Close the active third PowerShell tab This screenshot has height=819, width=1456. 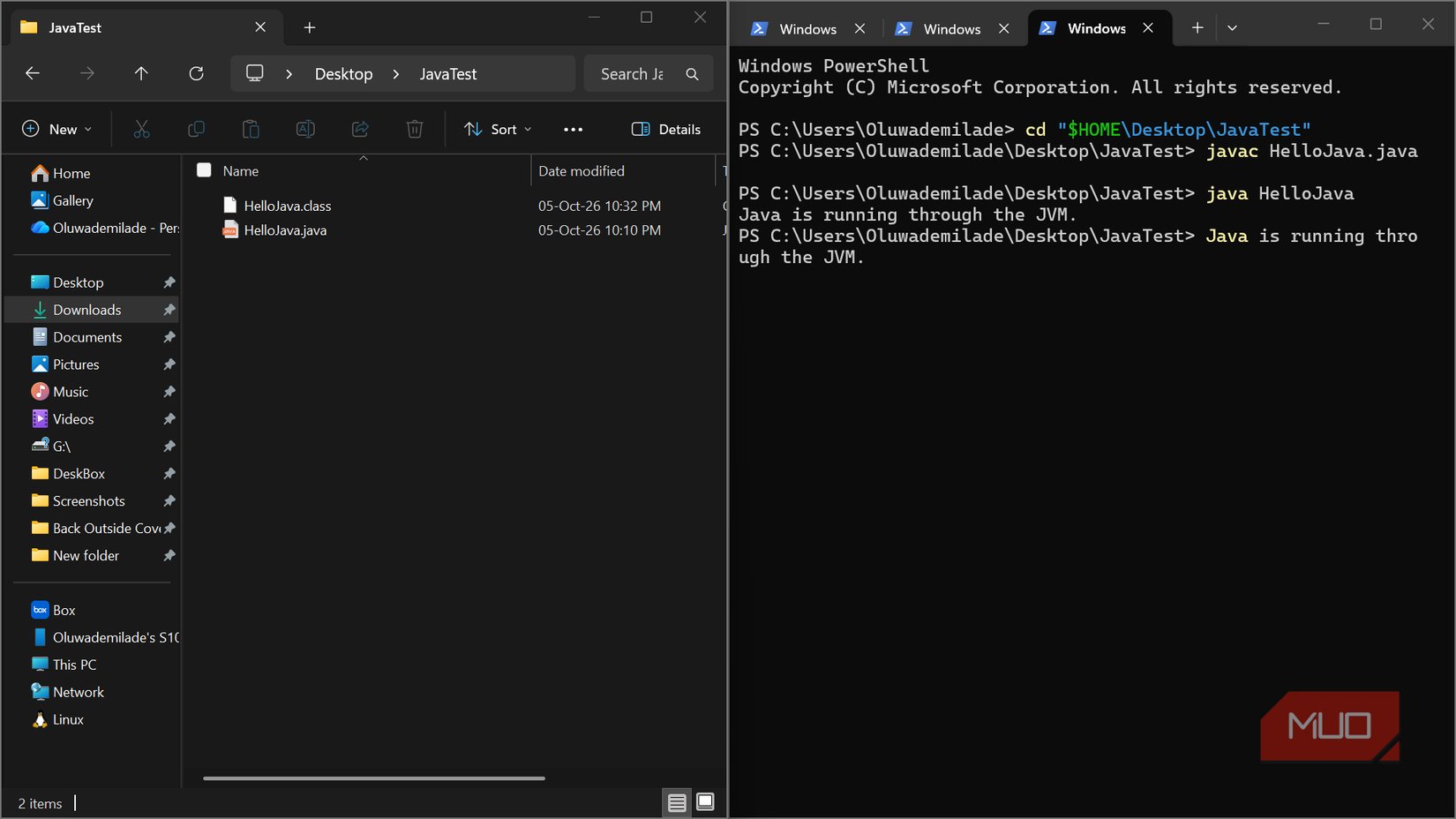[1148, 28]
